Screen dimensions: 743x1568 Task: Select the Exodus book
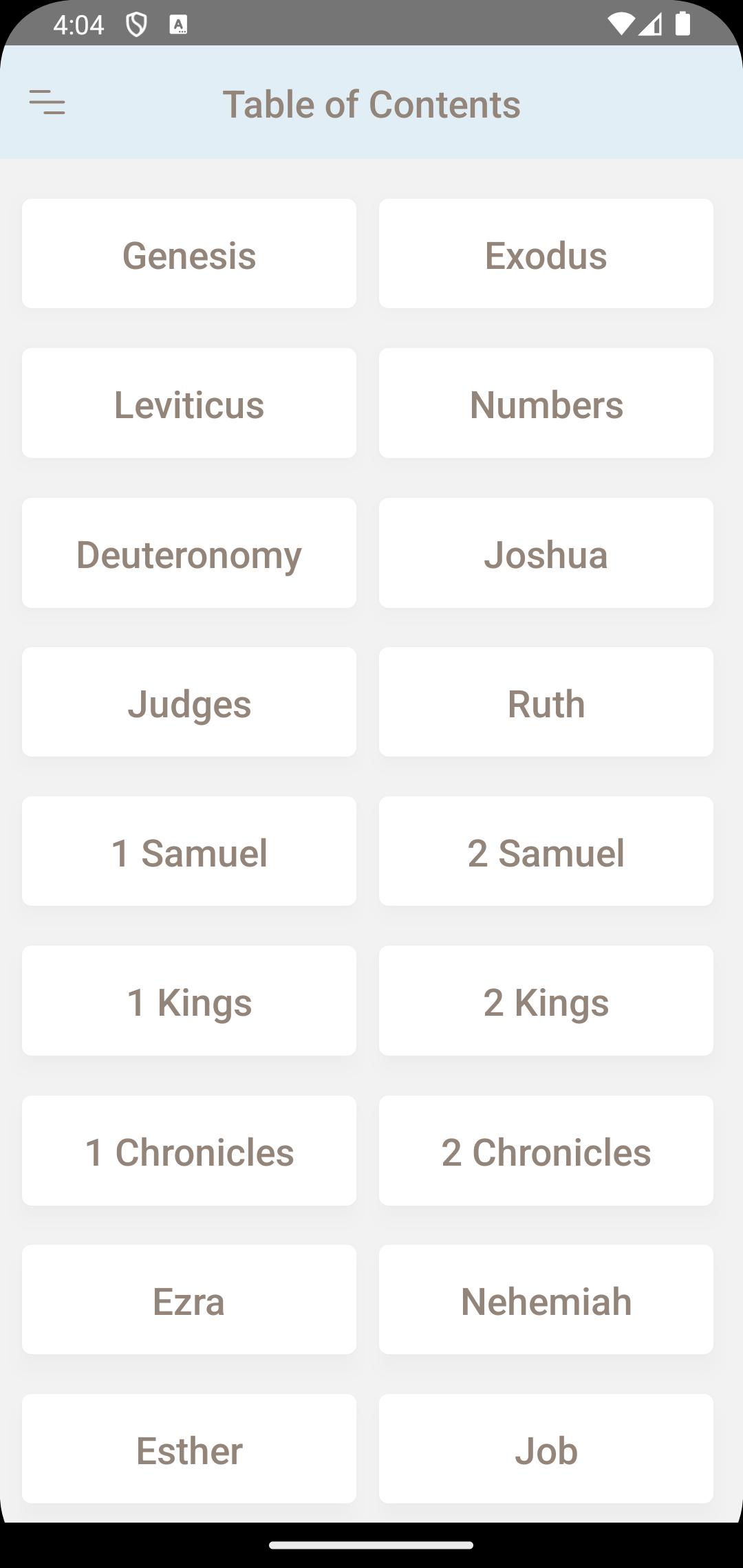coord(546,254)
